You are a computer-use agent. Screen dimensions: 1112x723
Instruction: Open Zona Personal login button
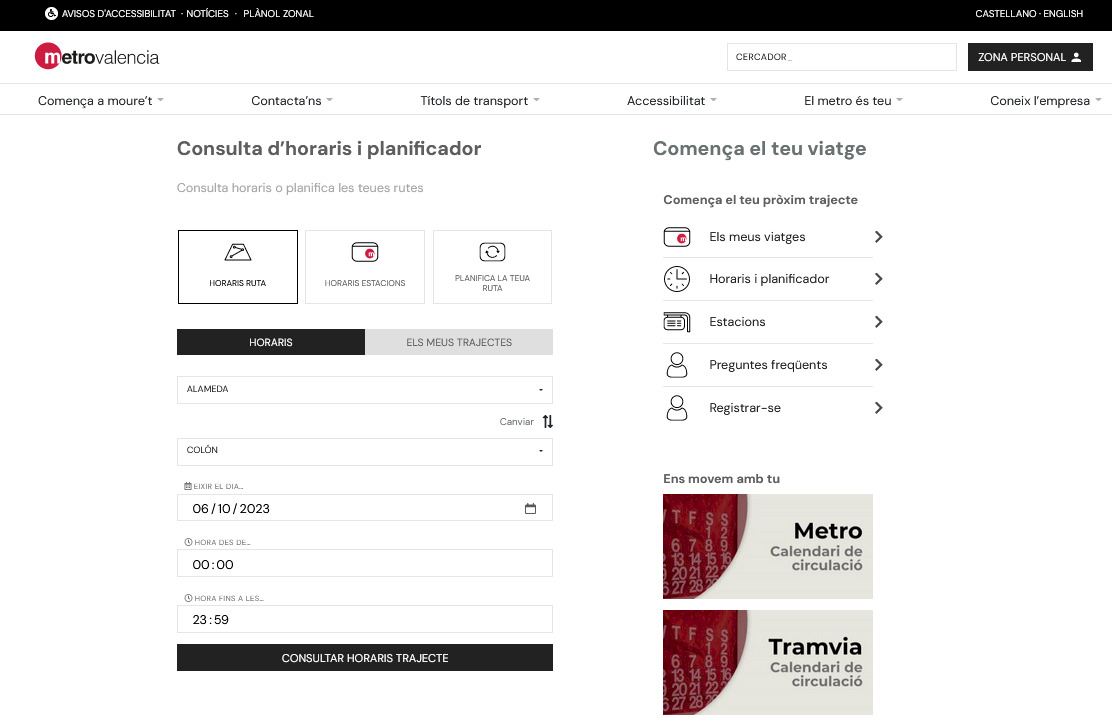pyautogui.click(x=1029, y=57)
